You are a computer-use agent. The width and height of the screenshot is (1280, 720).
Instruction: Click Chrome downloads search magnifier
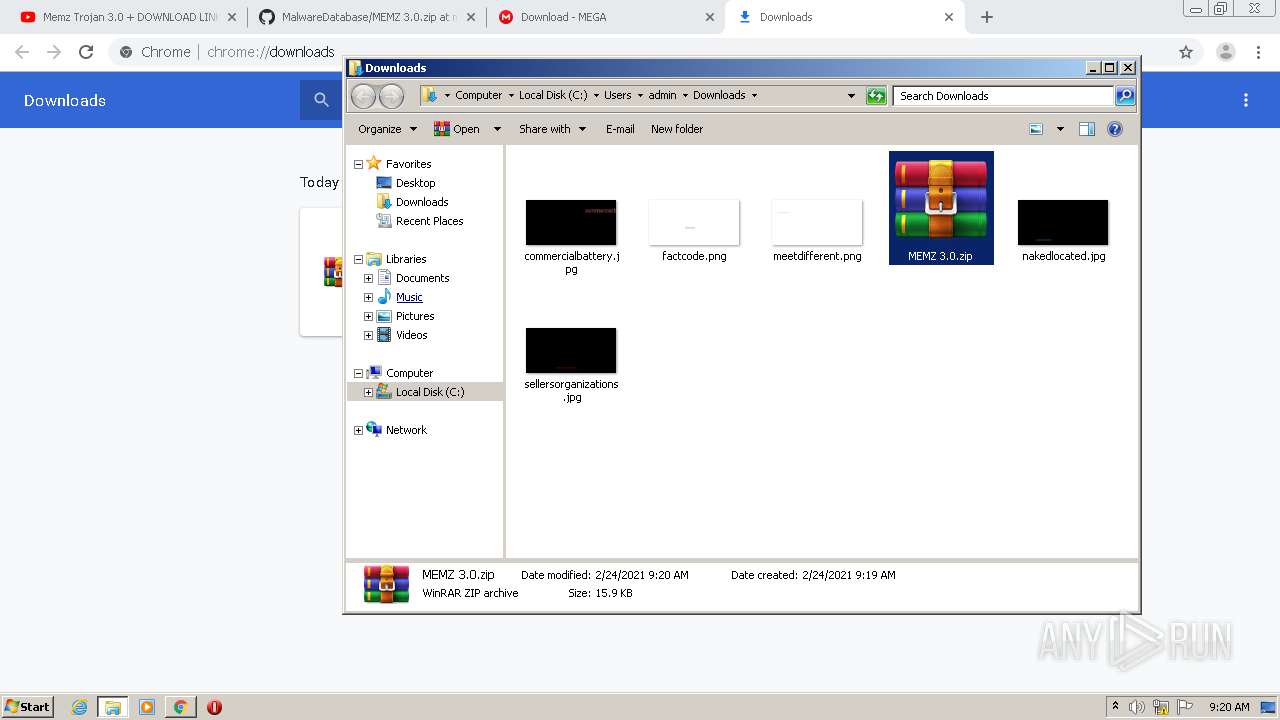click(x=321, y=100)
